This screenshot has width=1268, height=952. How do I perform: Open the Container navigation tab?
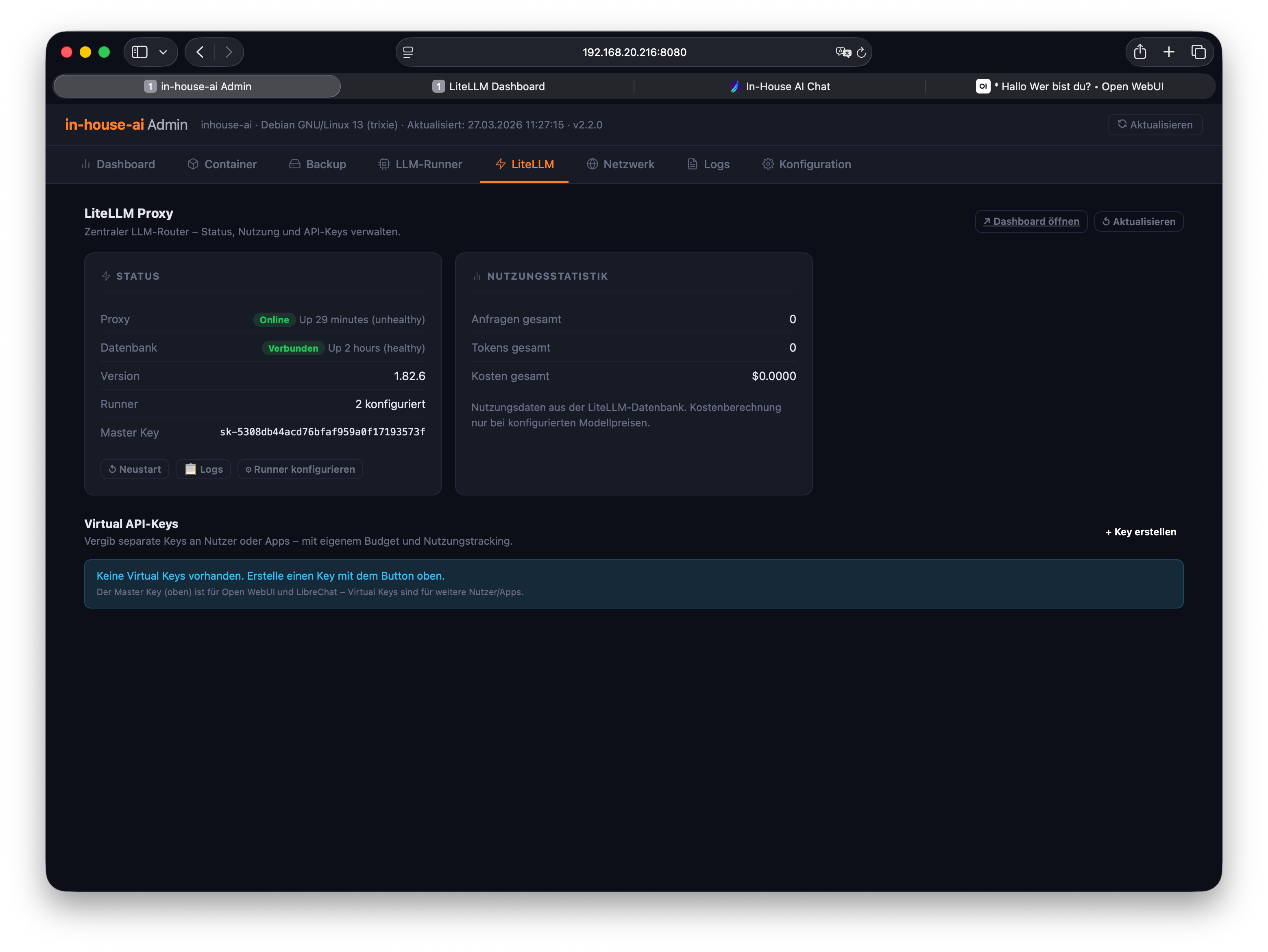coord(222,165)
